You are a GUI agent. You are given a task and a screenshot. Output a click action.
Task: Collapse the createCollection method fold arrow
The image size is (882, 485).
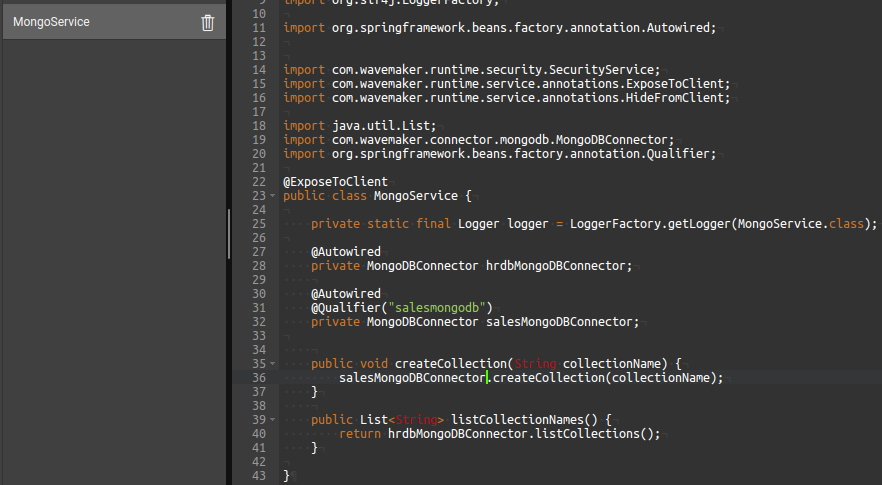tap(273, 364)
